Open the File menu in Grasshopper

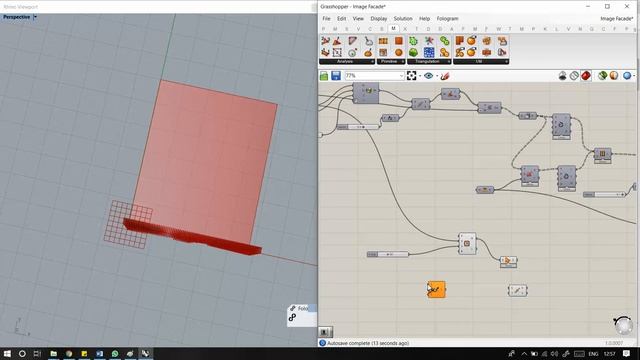(327, 19)
